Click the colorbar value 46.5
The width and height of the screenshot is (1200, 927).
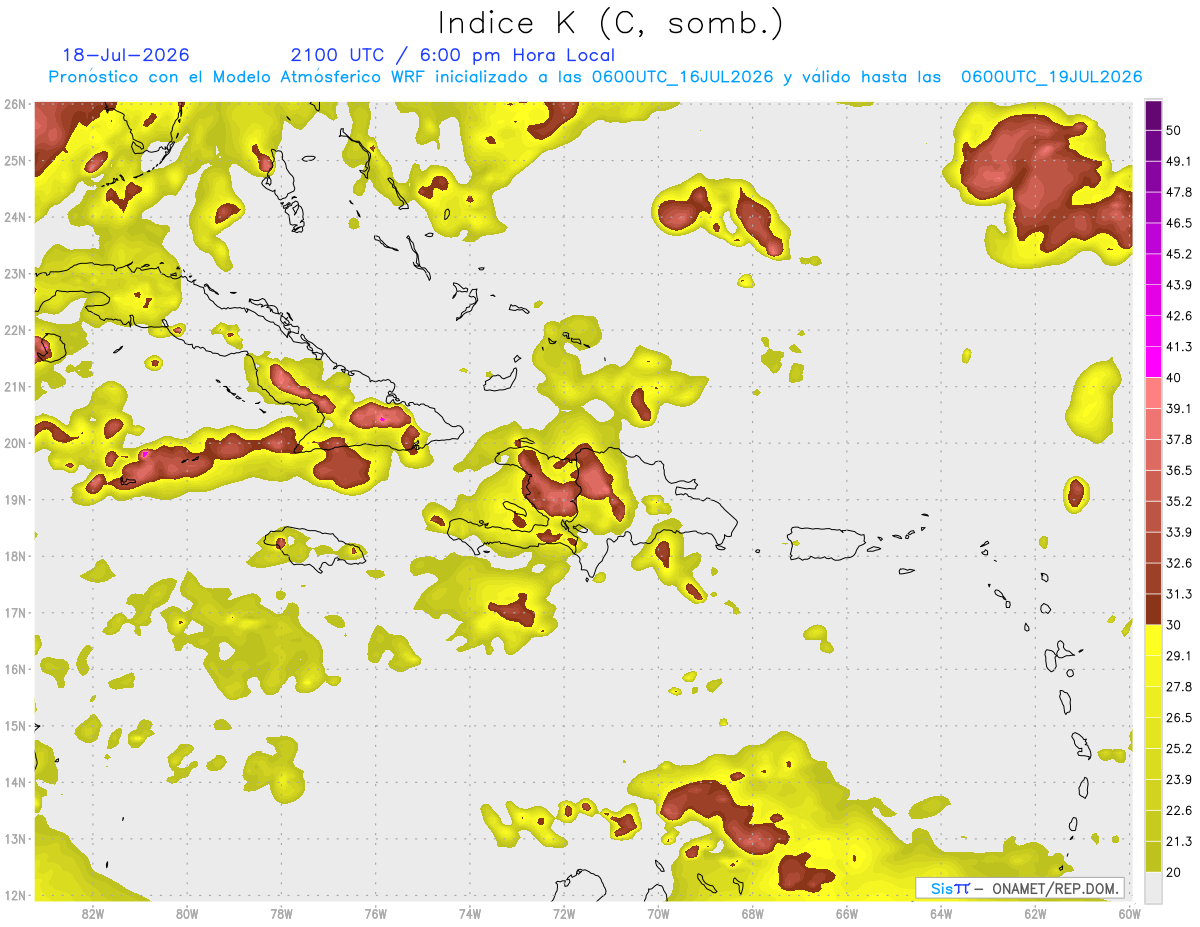coord(1178,223)
